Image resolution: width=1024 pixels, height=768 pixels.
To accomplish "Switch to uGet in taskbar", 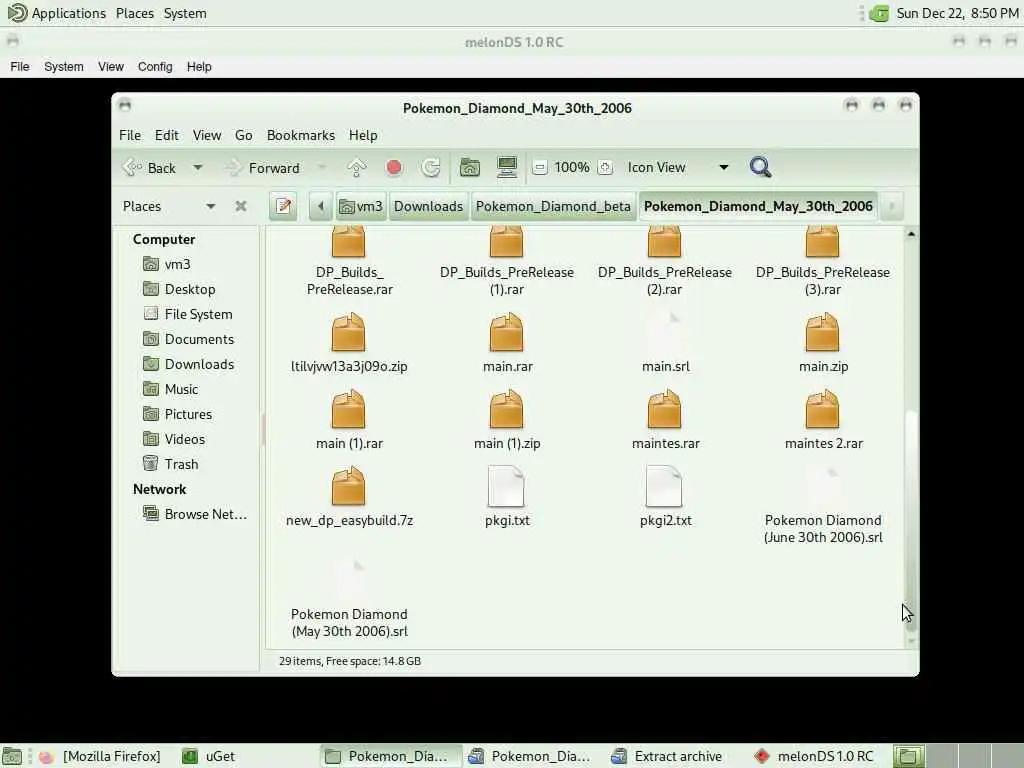I will tap(209, 756).
